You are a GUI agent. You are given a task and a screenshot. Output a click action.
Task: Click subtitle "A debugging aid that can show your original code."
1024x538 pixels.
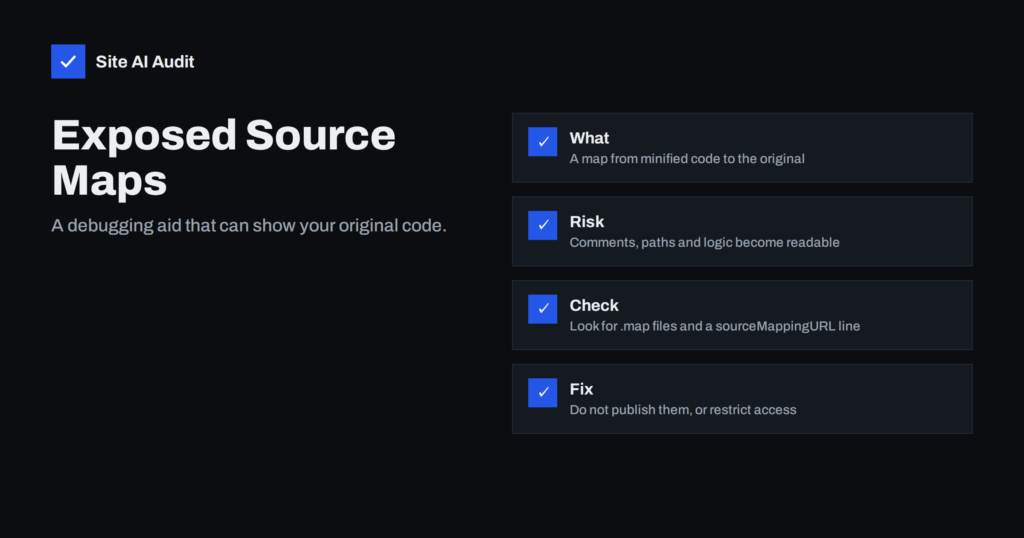pos(249,225)
